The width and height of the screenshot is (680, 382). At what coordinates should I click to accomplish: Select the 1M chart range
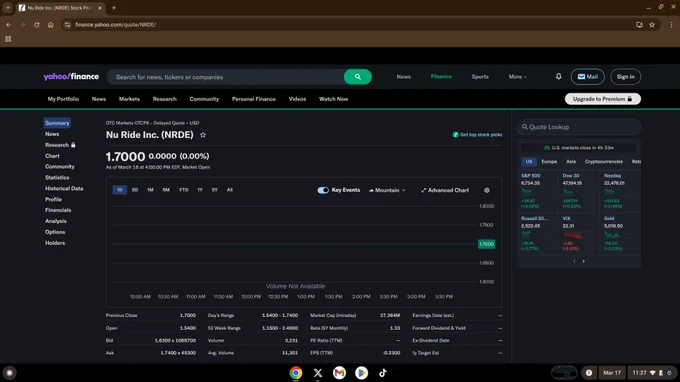[150, 189]
